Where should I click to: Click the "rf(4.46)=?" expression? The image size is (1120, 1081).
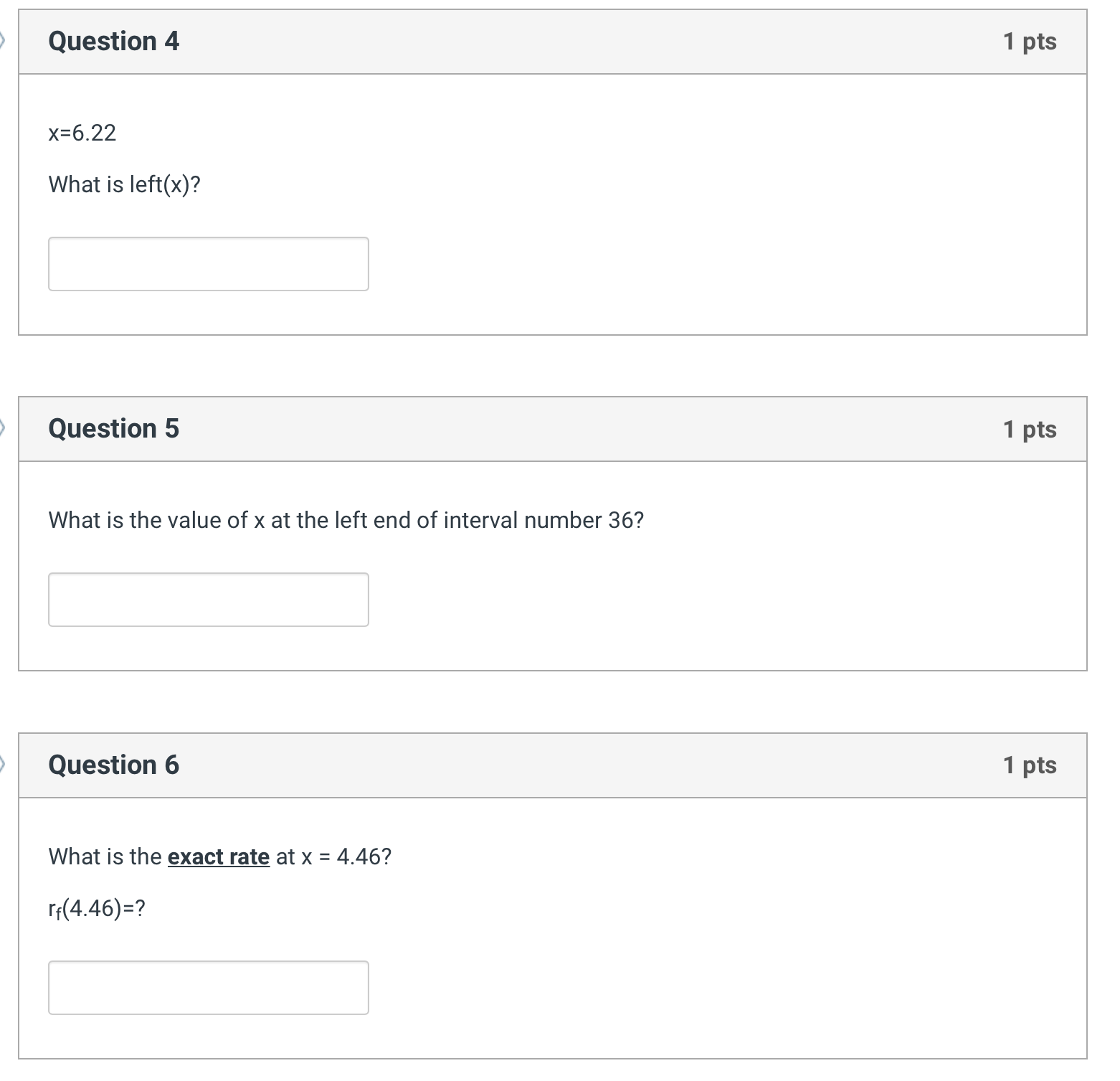(96, 909)
